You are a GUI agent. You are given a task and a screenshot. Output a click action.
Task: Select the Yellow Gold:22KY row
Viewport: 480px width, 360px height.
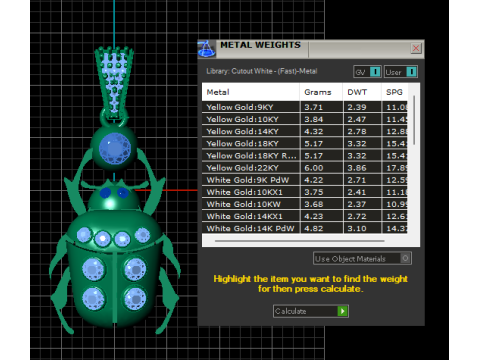click(x=305, y=168)
